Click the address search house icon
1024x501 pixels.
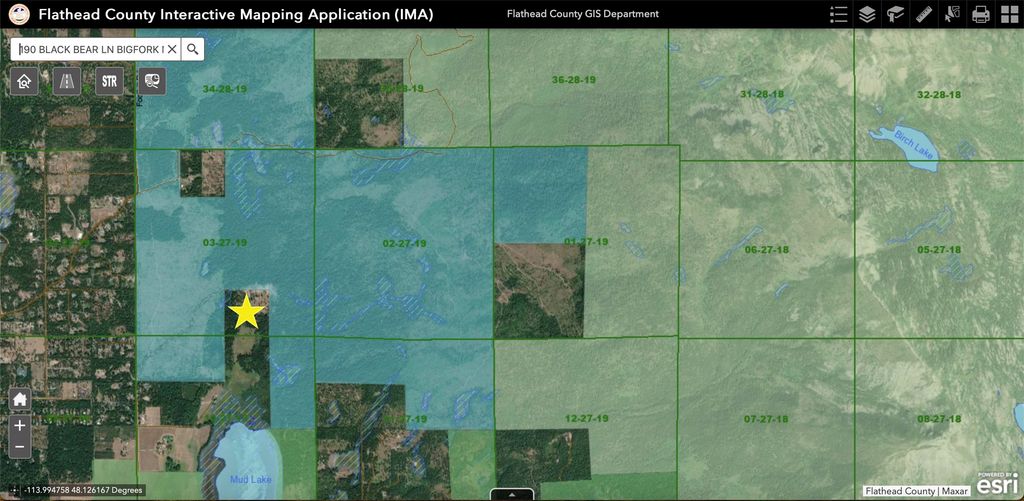[x=25, y=81]
